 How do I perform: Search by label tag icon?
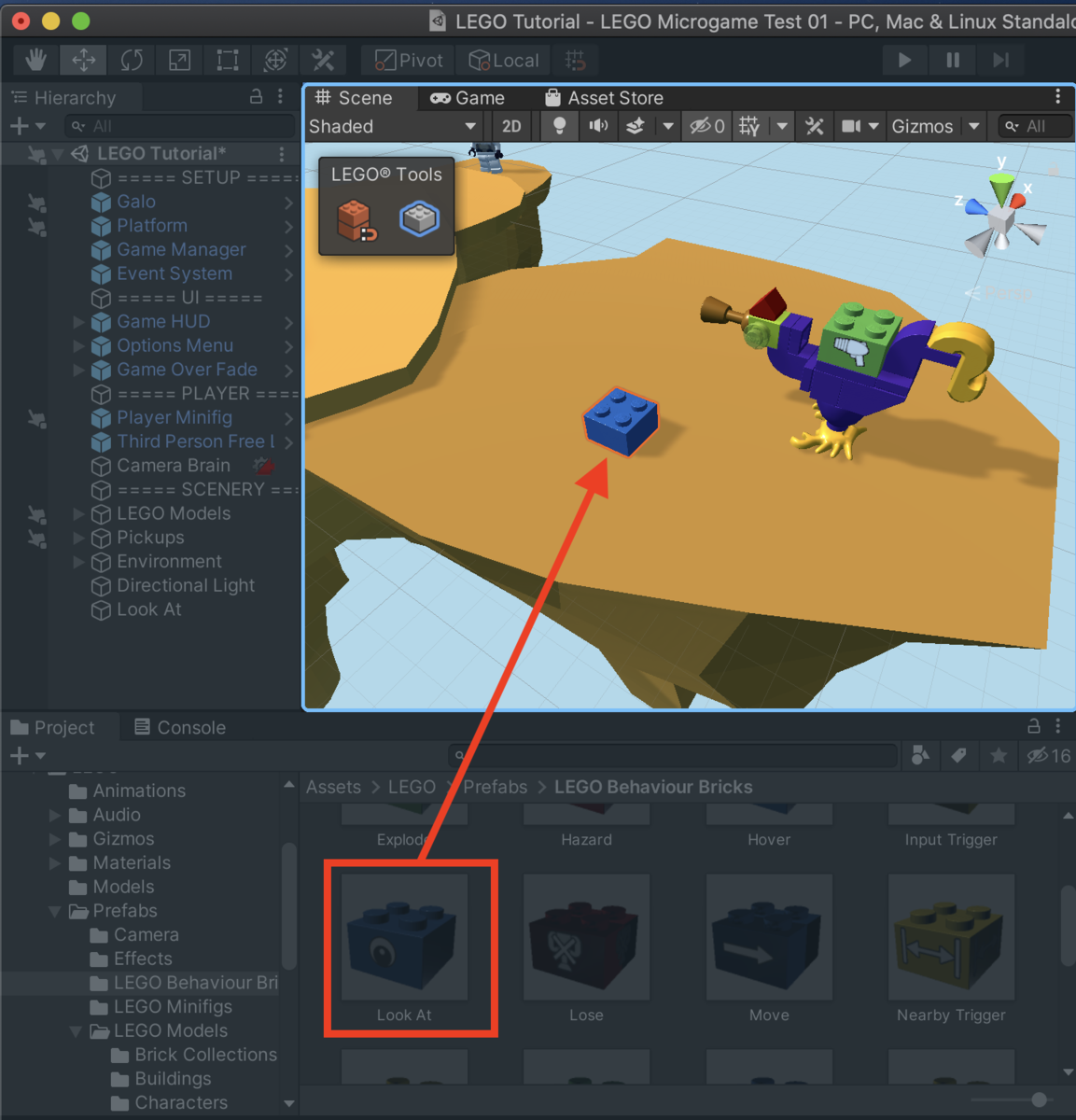click(x=958, y=756)
